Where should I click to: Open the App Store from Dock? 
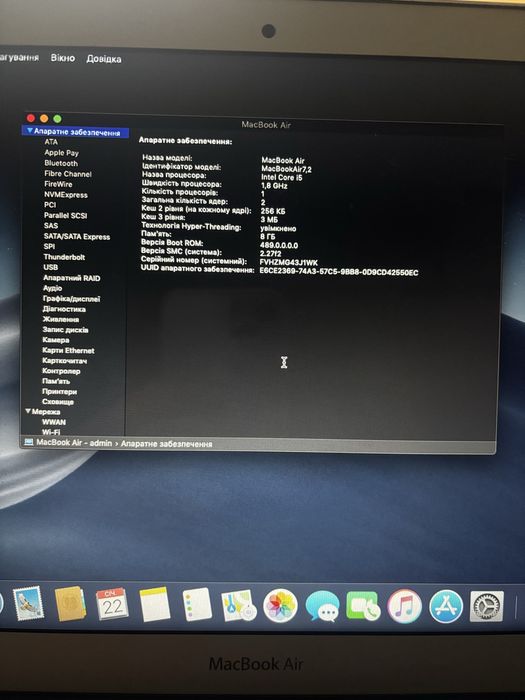point(446,606)
